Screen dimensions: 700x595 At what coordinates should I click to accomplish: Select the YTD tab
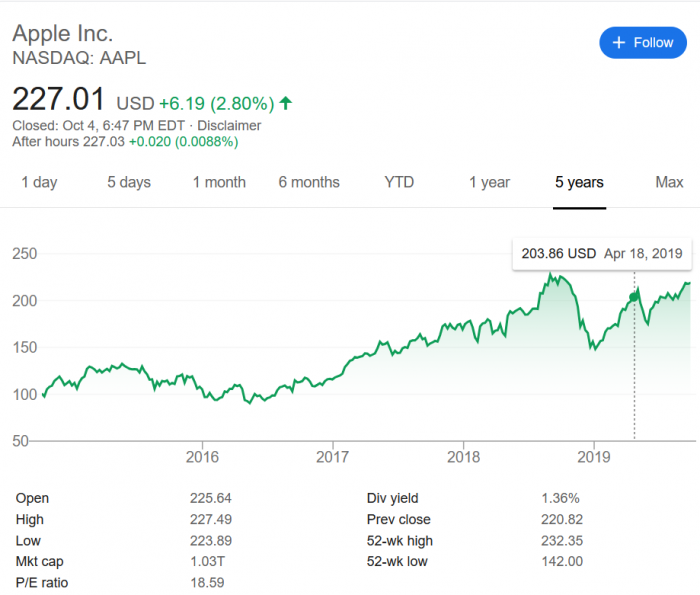click(399, 182)
